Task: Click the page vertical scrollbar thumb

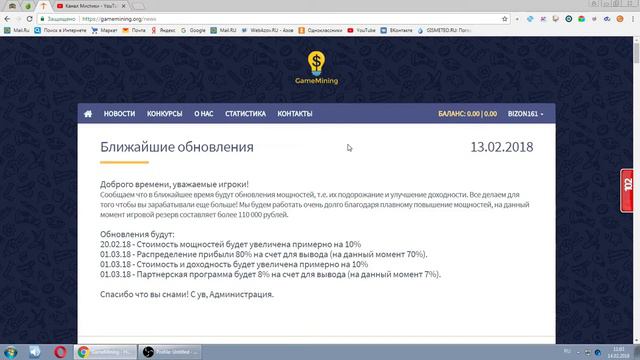Action: 636,52
